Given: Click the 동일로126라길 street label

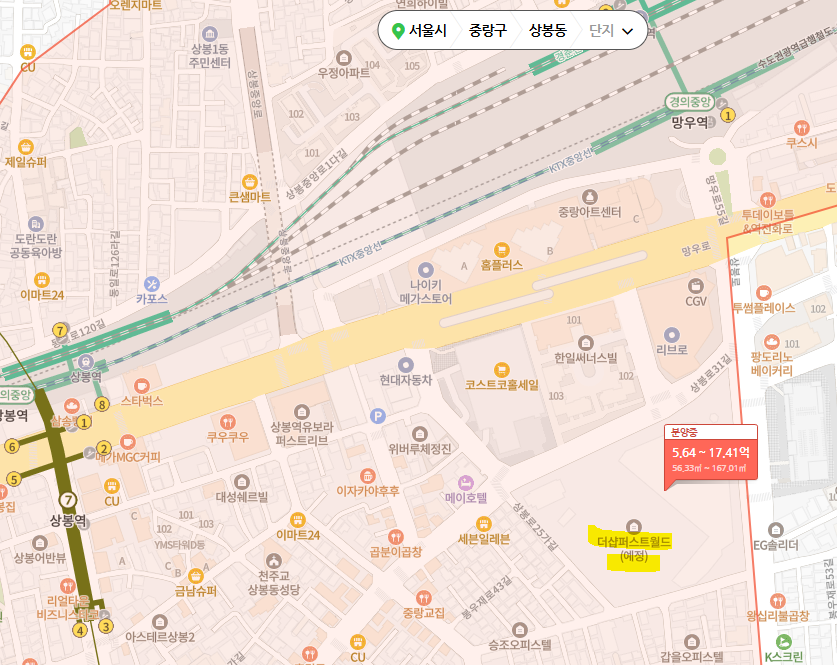Looking at the screenshot, I should [x=114, y=264].
